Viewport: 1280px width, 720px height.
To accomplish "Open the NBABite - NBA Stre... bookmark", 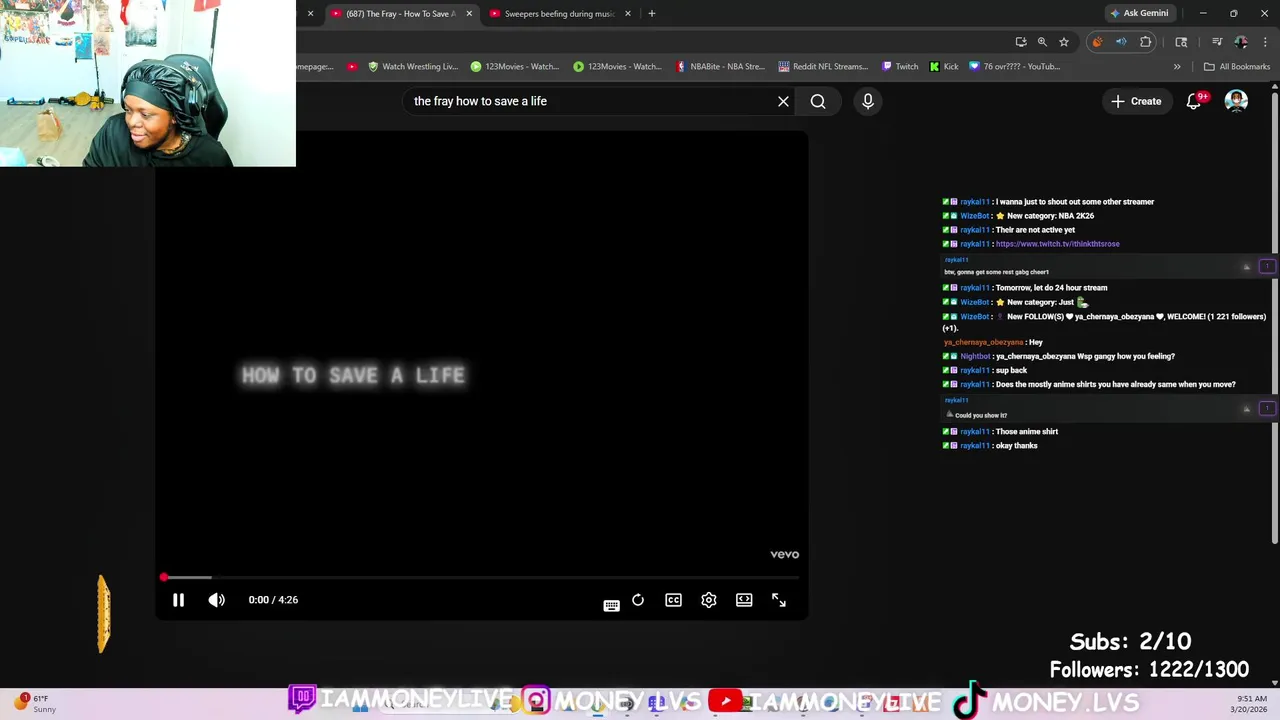I will coord(720,67).
